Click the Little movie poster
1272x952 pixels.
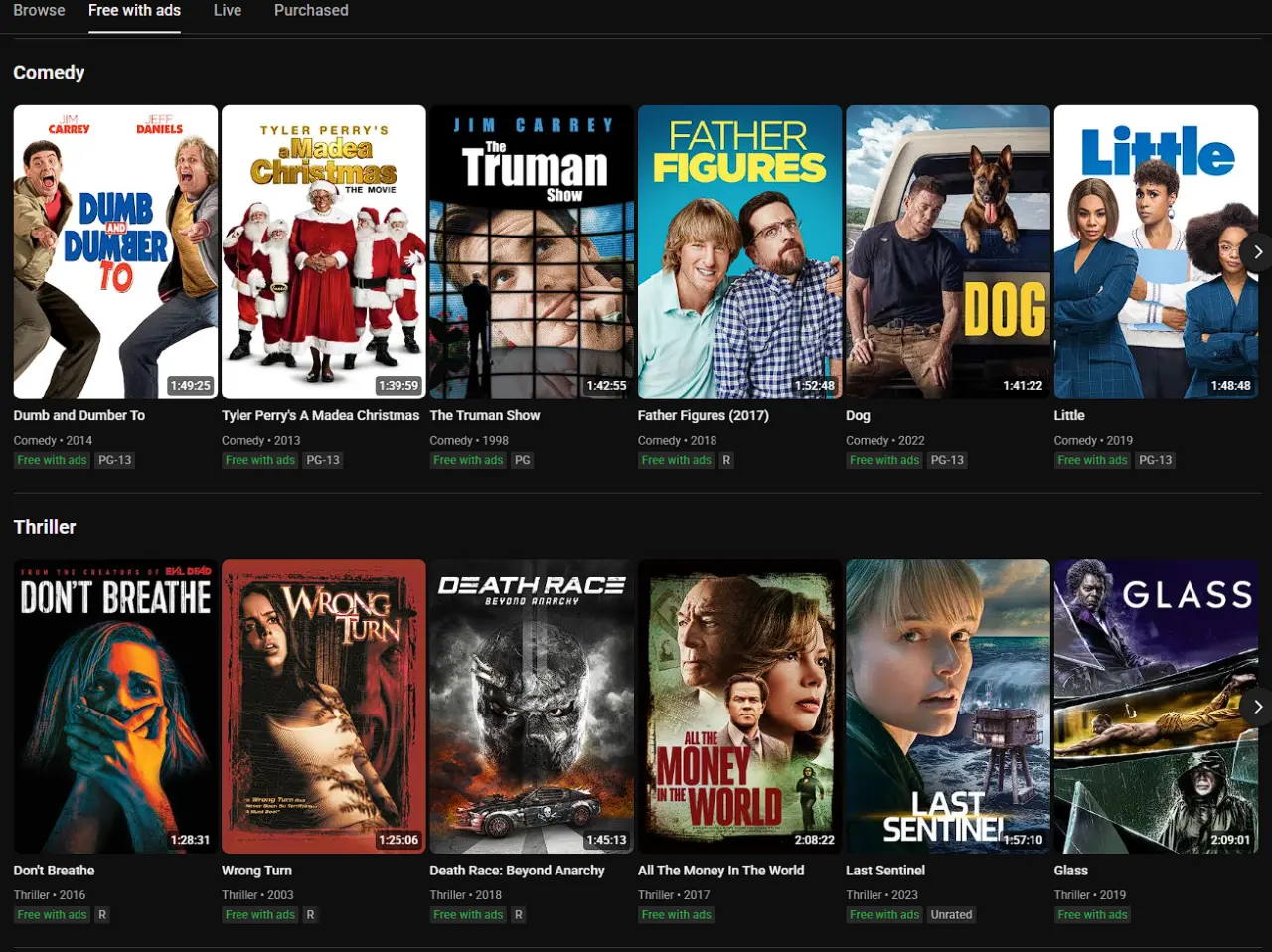(x=1156, y=252)
